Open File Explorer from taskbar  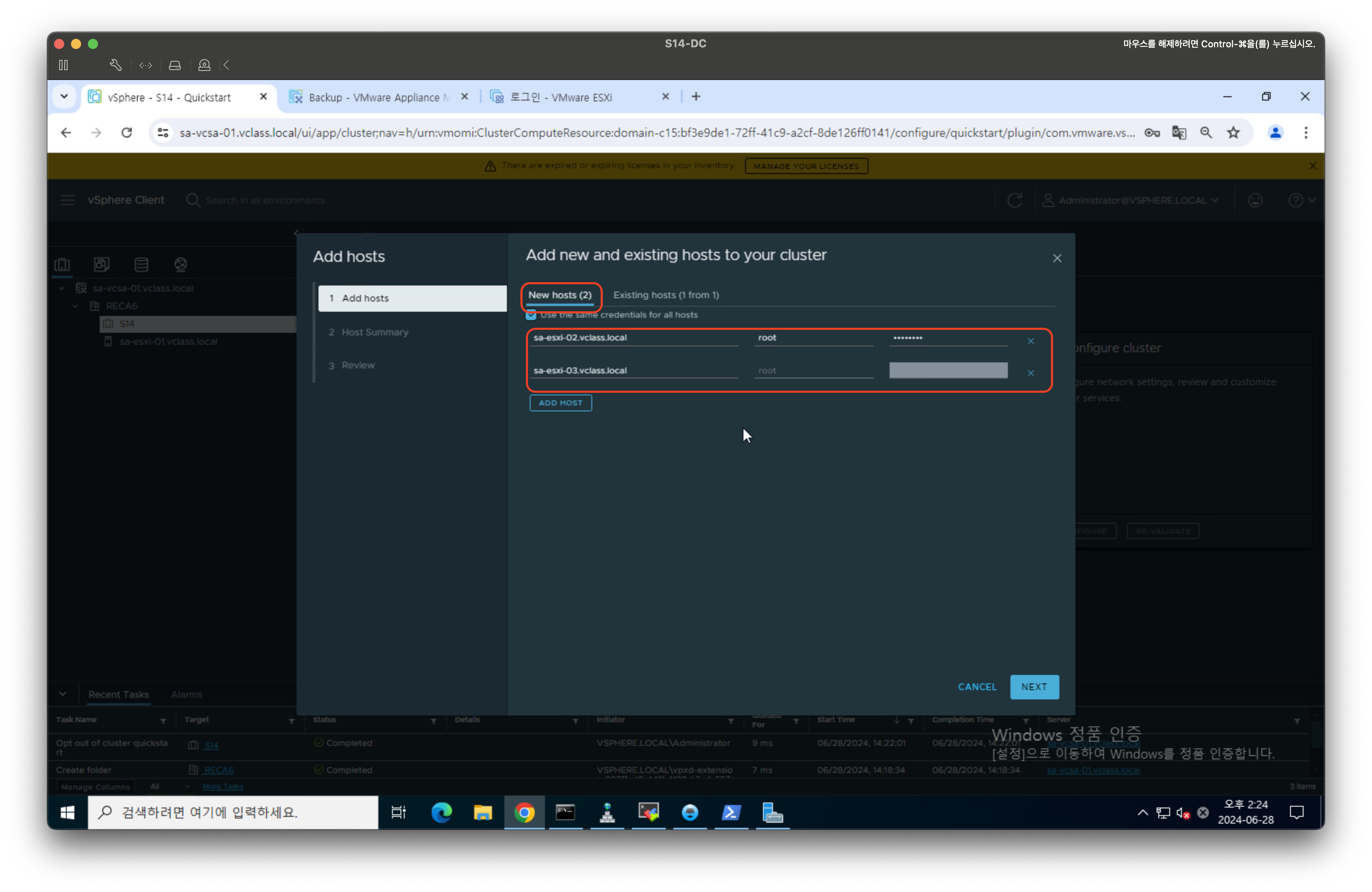482,813
